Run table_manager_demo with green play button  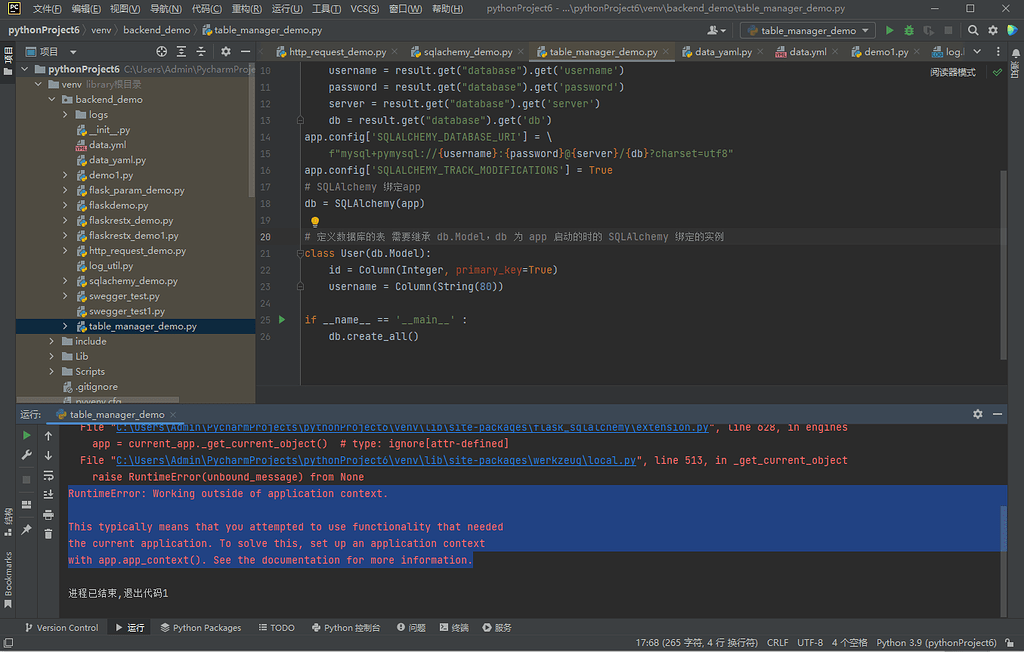coord(889,30)
